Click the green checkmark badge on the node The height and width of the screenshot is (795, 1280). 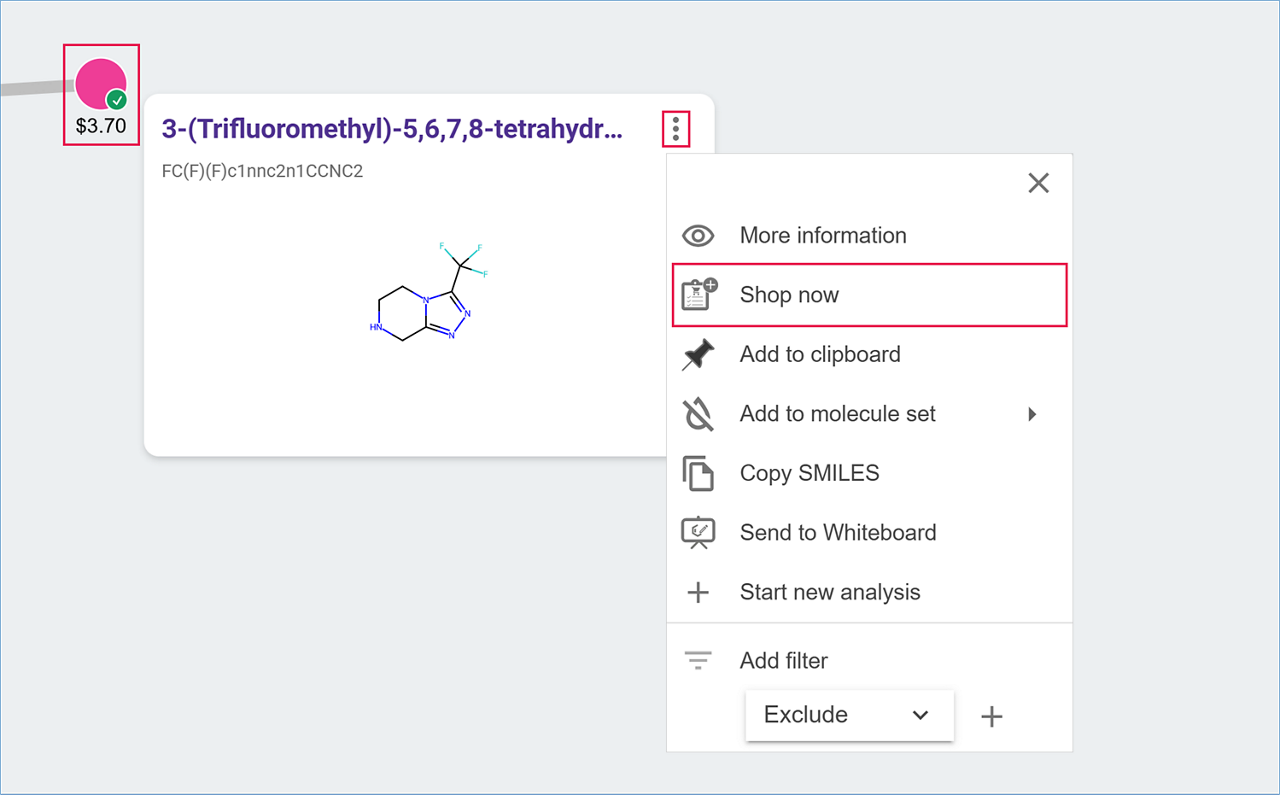coord(117,100)
